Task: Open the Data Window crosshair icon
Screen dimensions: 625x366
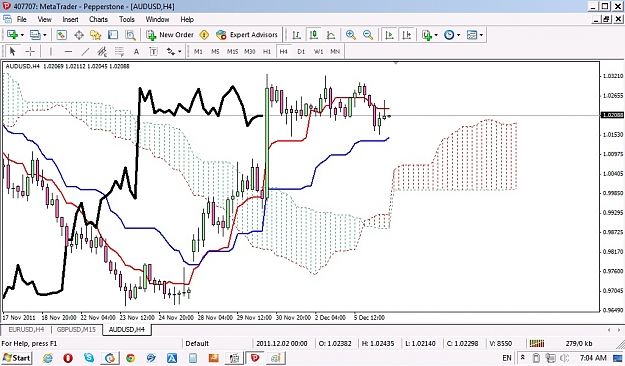Action: [x=79, y=35]
